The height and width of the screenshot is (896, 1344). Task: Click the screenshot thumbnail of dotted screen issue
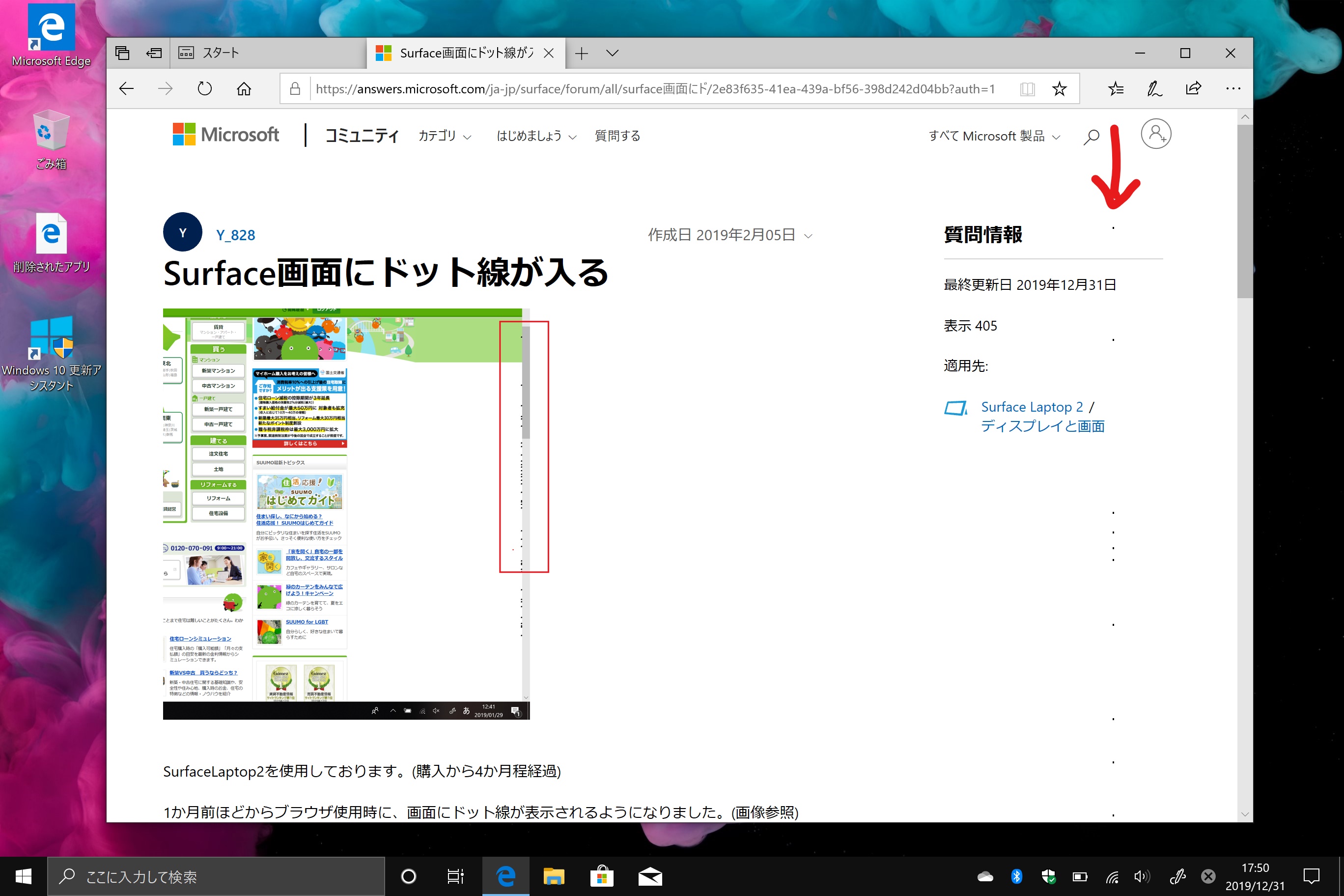(345, 513)
